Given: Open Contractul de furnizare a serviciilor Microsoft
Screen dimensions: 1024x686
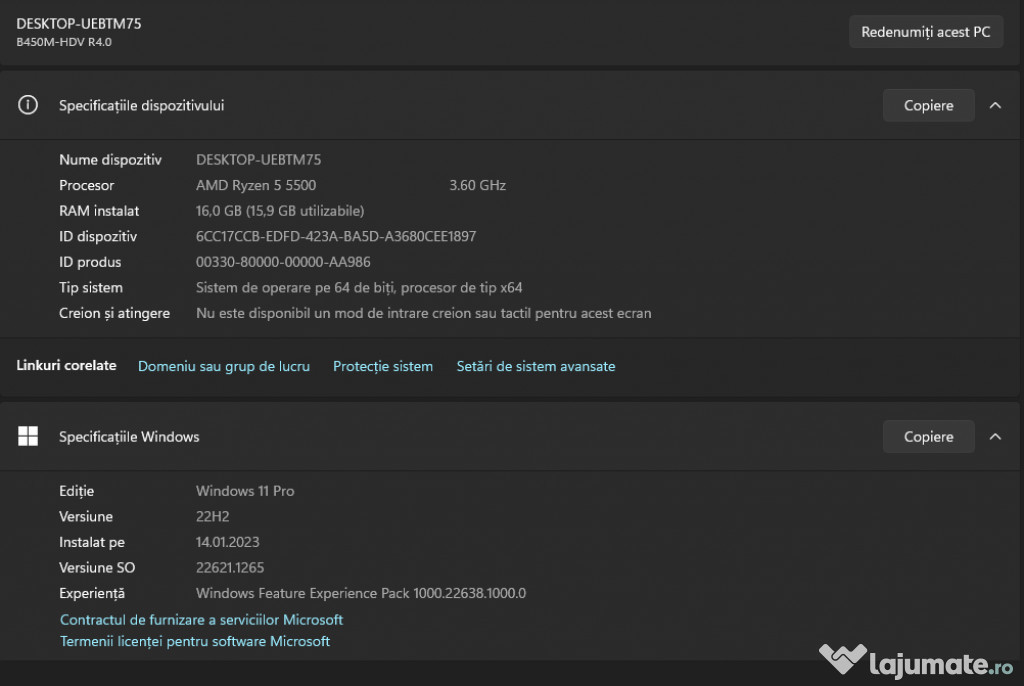Looking at the screenshot, I should click(201, 619).
